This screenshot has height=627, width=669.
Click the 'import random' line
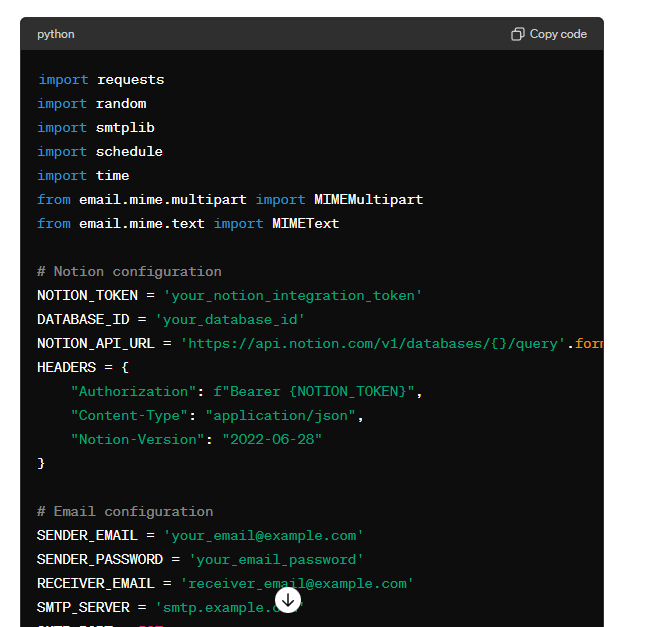click(92, 104)
